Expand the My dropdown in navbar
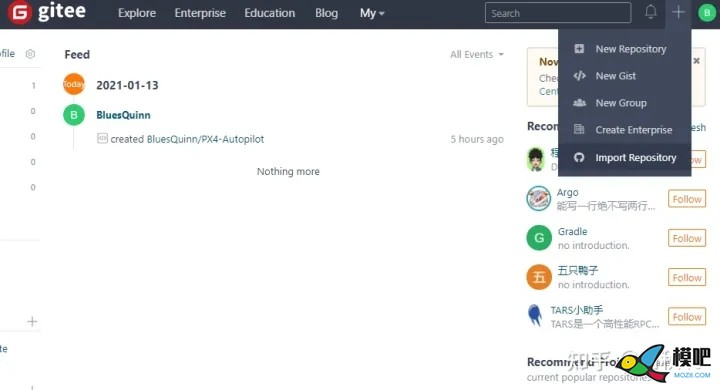The width and height of the screenshot is (720, 390). 372,13
